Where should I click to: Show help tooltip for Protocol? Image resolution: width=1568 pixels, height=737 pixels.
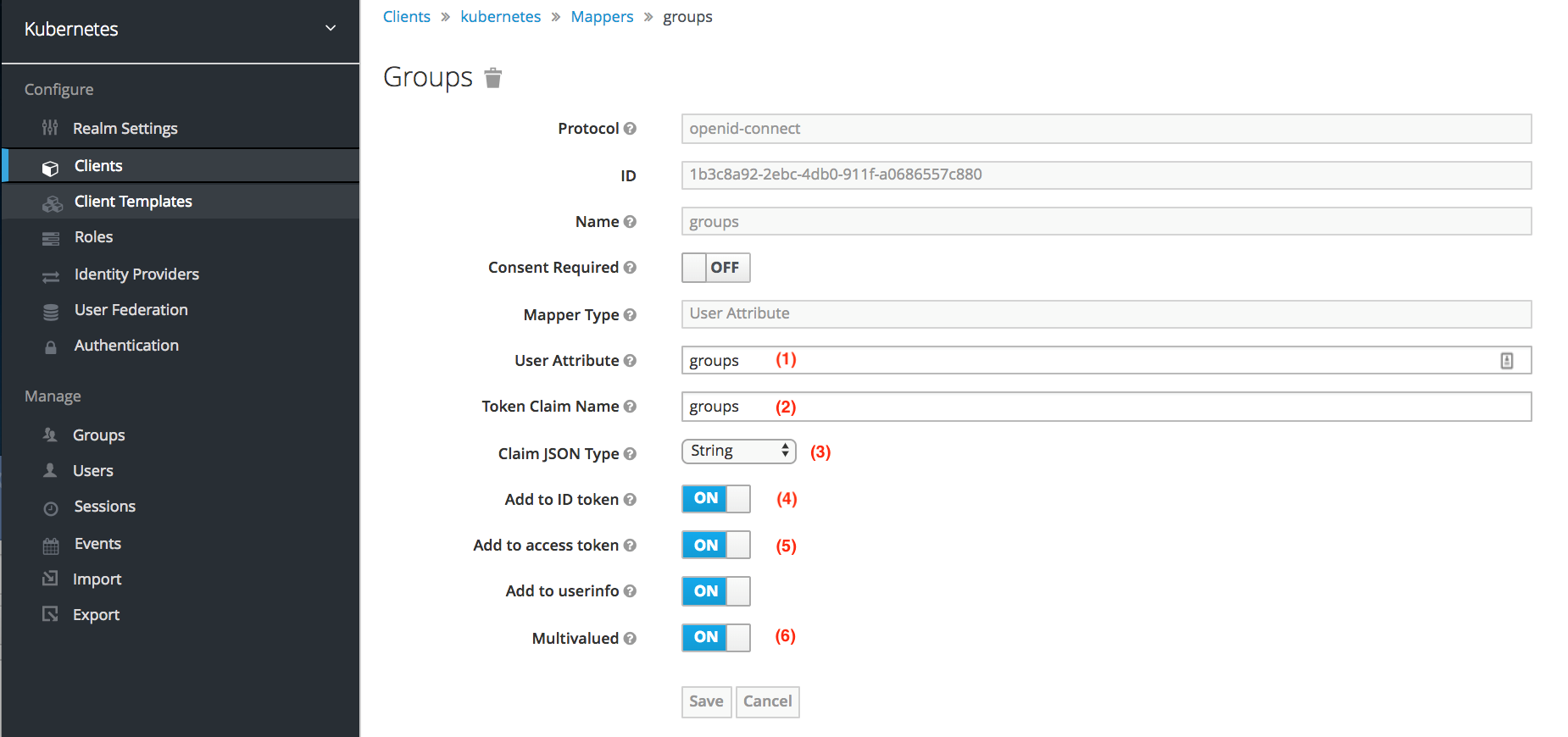pyautogui.click(x=630, y=129)
